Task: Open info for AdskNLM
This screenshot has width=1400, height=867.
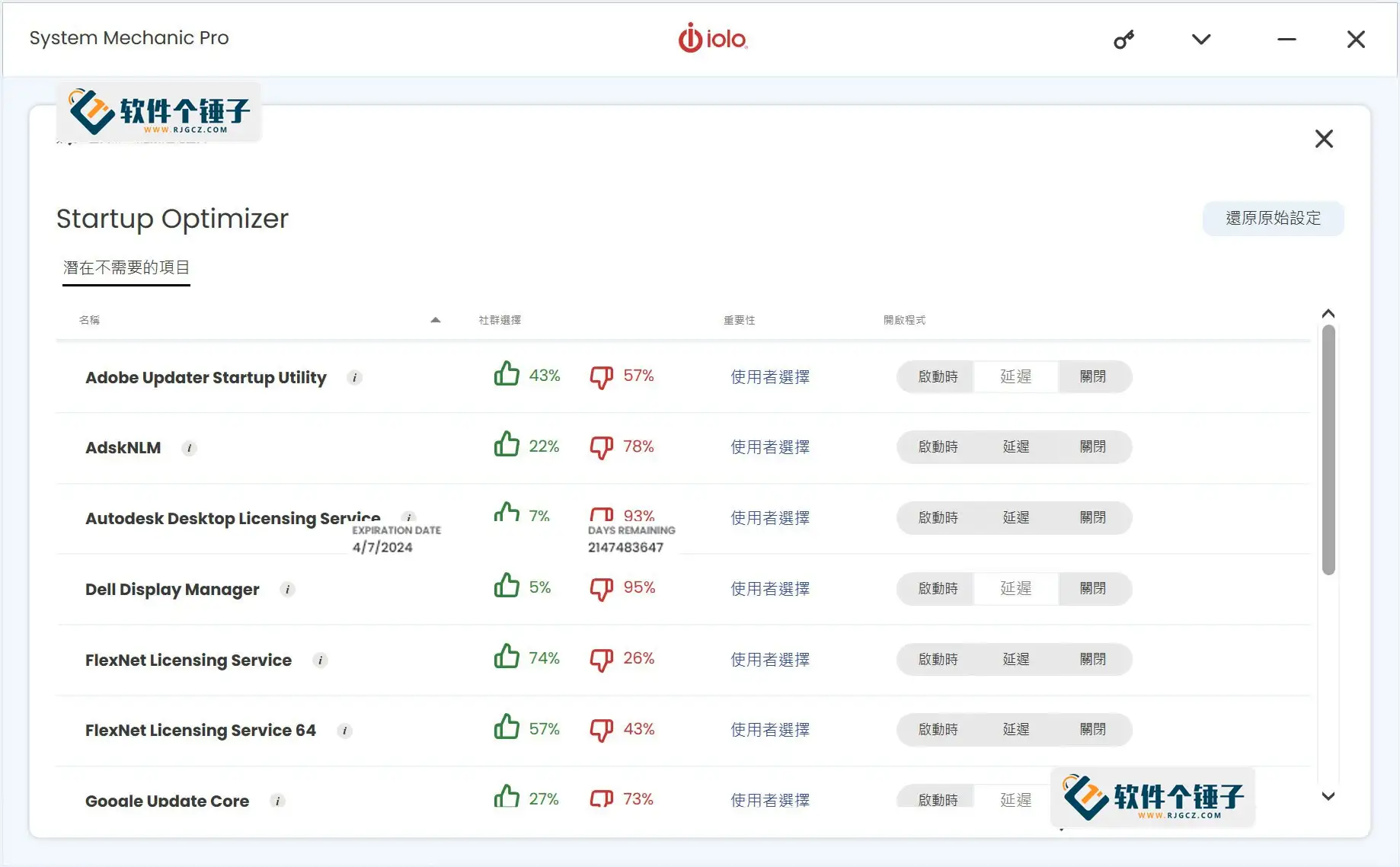Action: tap(189, 448)
